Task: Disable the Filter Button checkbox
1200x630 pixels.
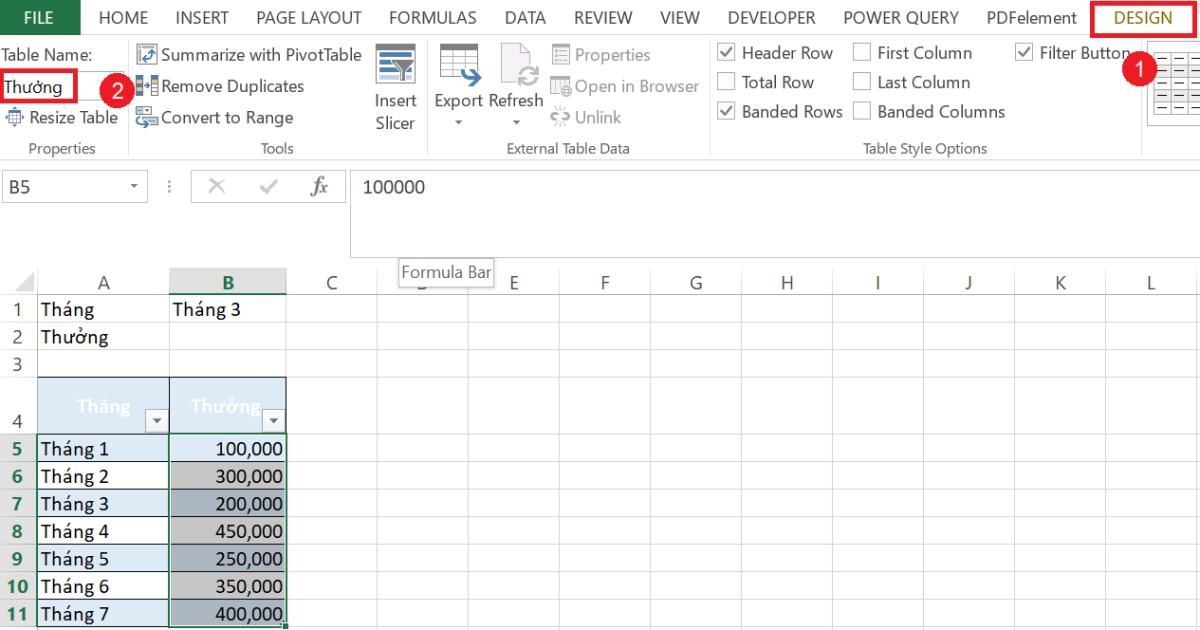Action: coord(1024,52)
